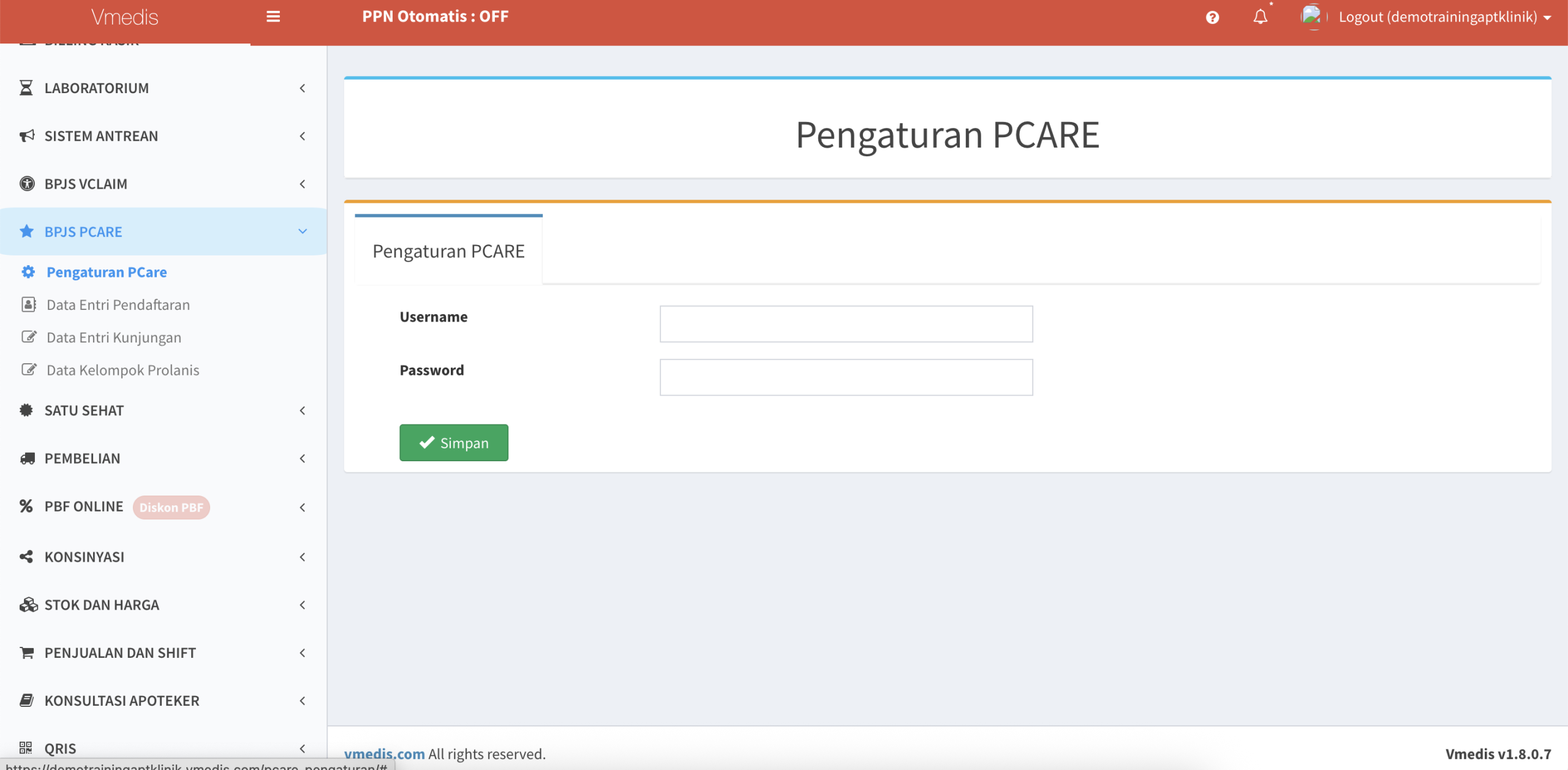Open the notifications bell icon
This screenshot has height=770, width=1568.
(1260, 17)
